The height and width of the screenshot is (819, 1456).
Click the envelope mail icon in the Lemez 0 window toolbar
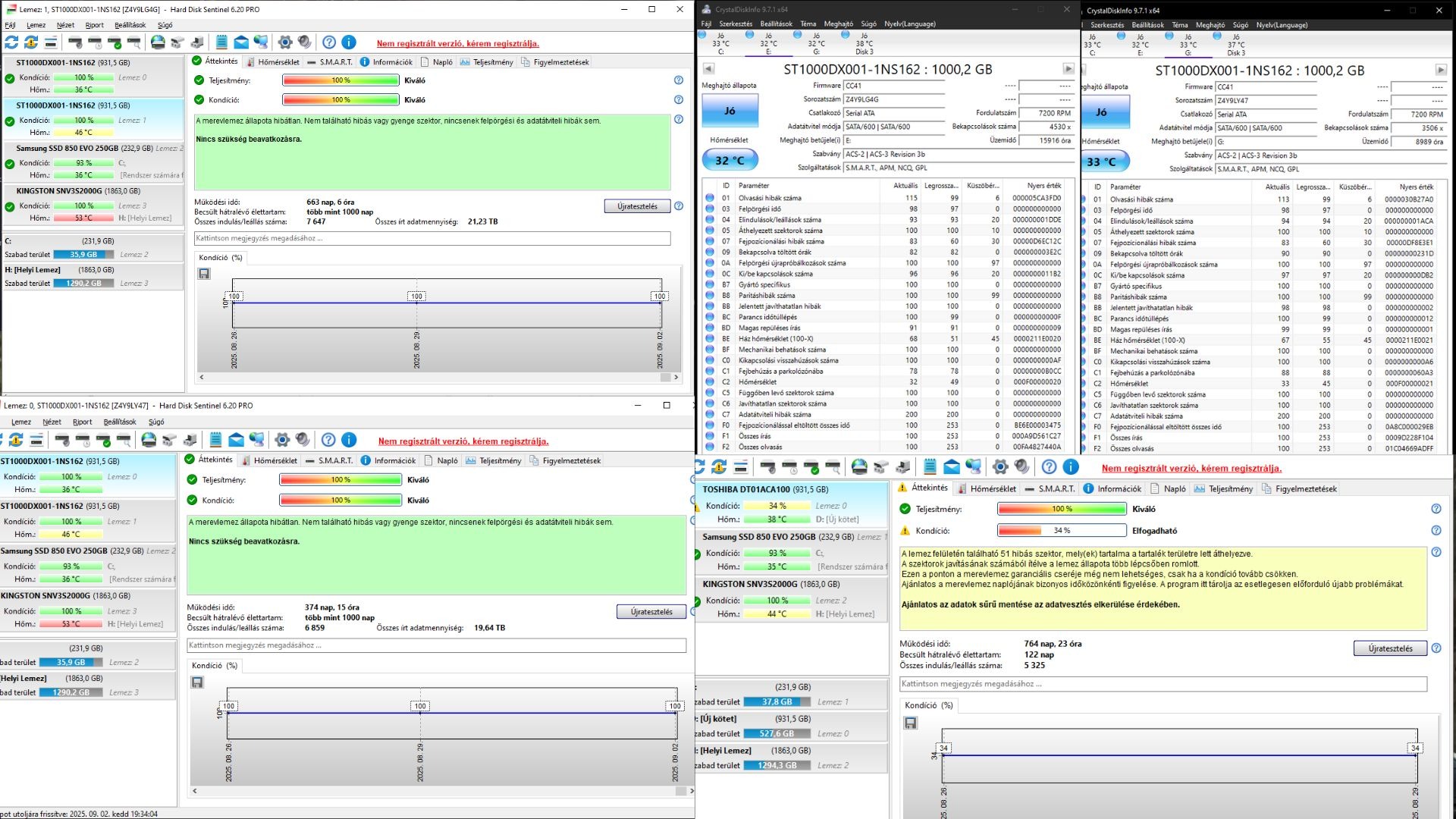236,440
